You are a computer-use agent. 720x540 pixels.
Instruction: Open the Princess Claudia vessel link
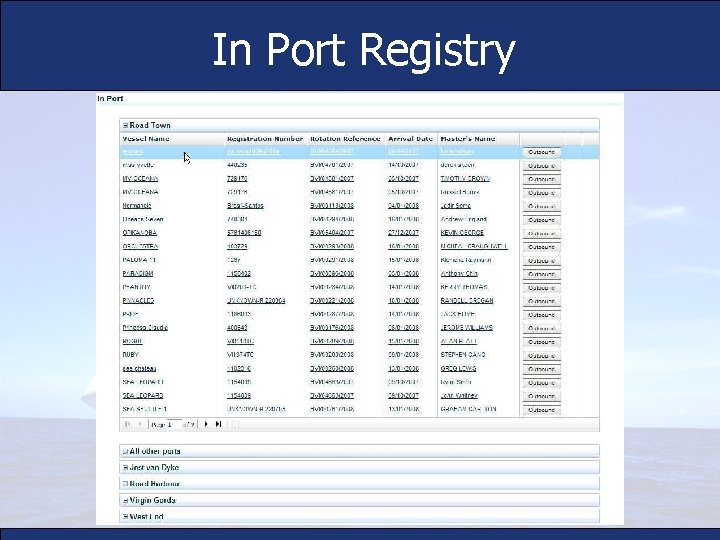pyautogui.click(x=145, y=328)
